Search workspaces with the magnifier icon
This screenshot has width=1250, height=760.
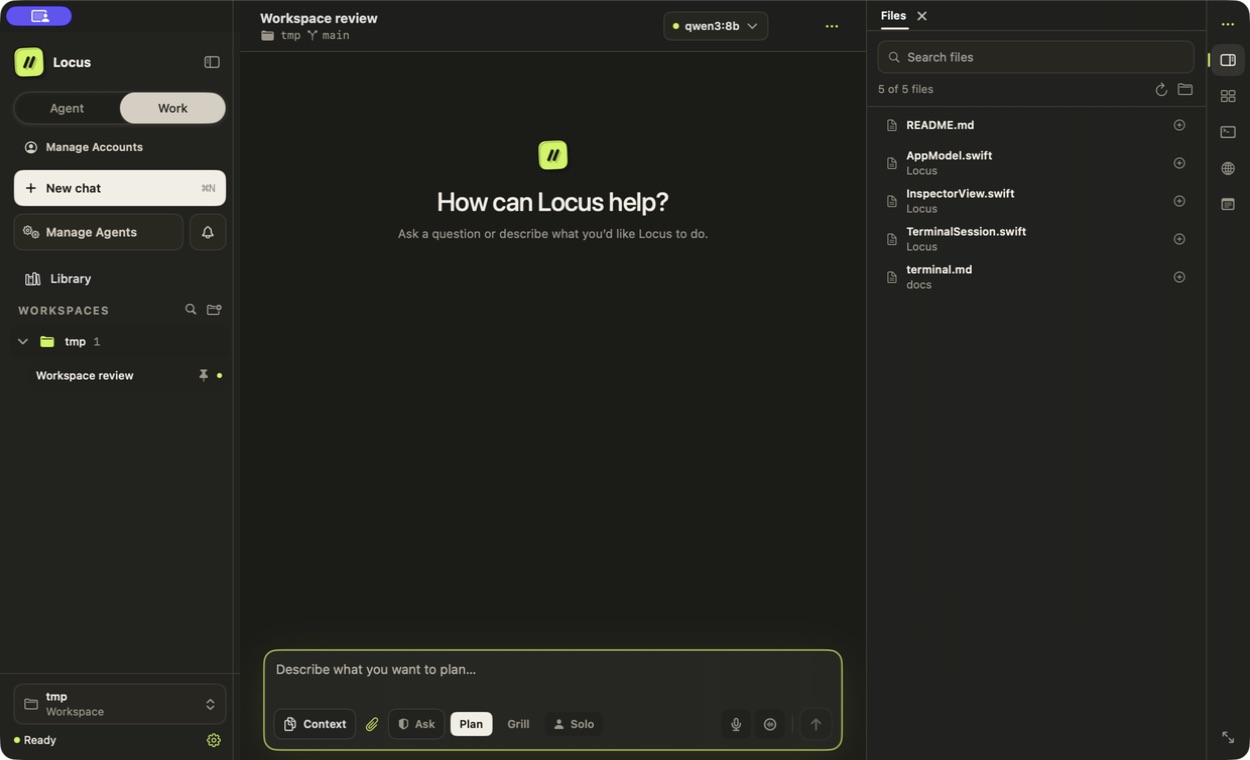190,310
